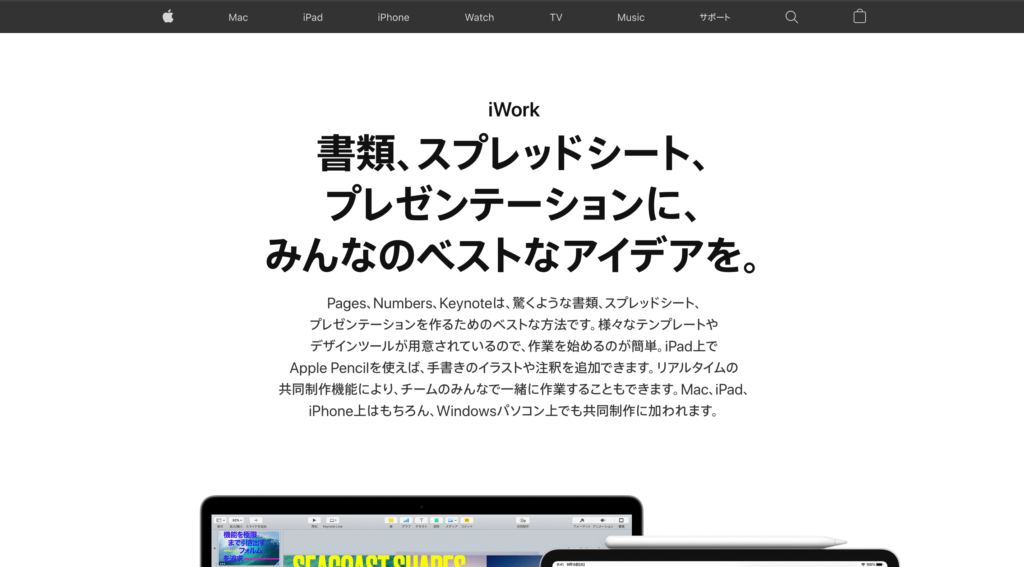
Task: Open the search magnifier icon
Action: (792, 17)
